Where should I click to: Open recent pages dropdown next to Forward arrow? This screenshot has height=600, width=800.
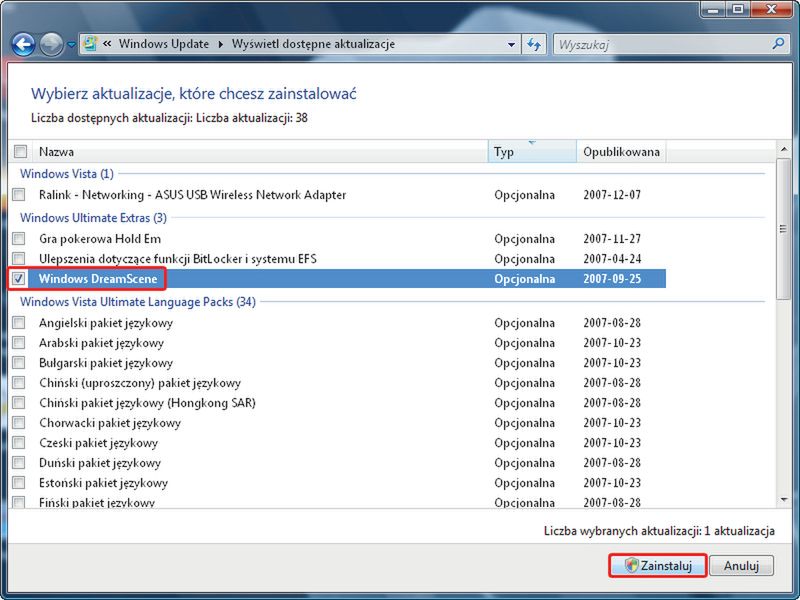click(x=71, y=45)
